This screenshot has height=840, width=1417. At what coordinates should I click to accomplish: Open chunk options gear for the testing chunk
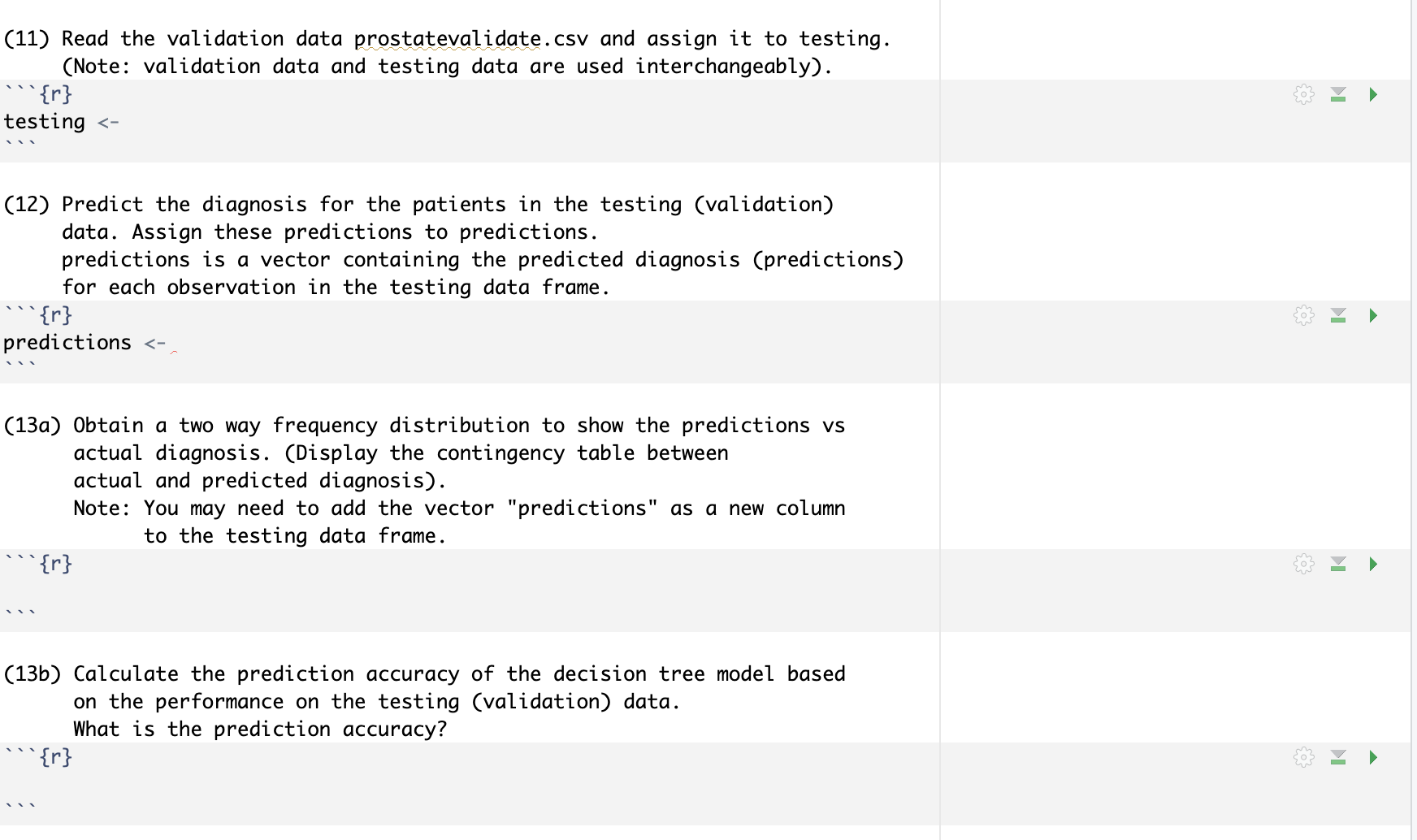click(x=1304, y=94)
